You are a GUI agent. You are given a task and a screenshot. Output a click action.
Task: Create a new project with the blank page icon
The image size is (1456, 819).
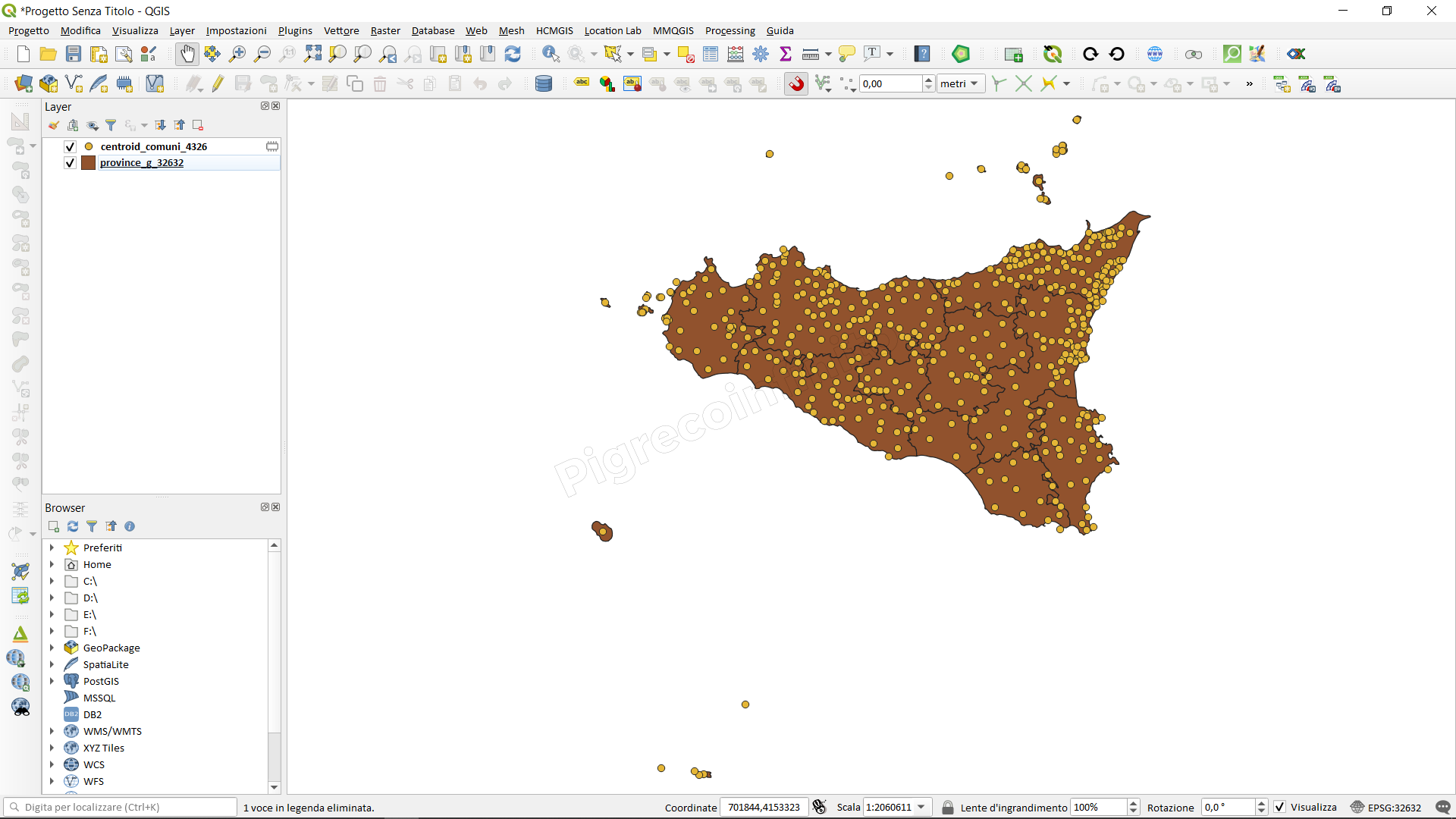(24, 54)
